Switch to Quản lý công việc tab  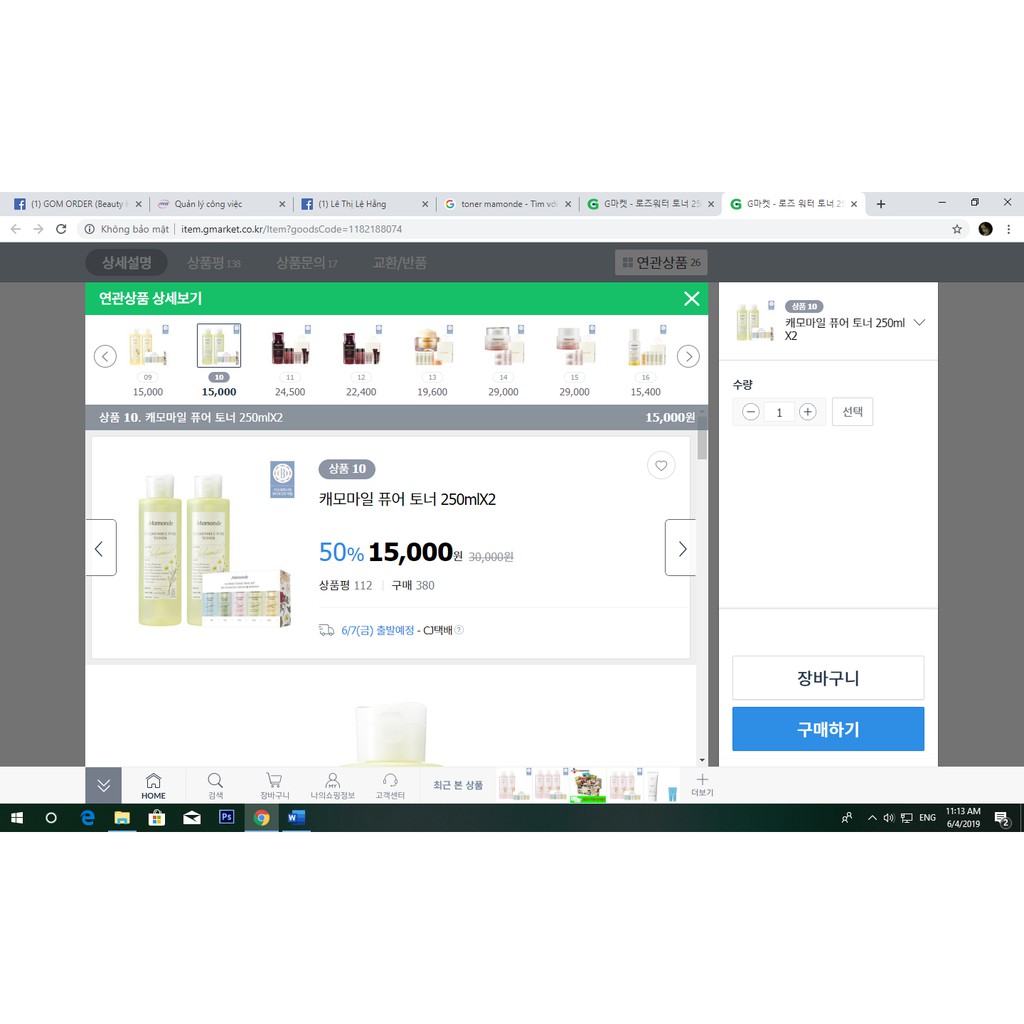pyautogui.click(x=221, y=204)
